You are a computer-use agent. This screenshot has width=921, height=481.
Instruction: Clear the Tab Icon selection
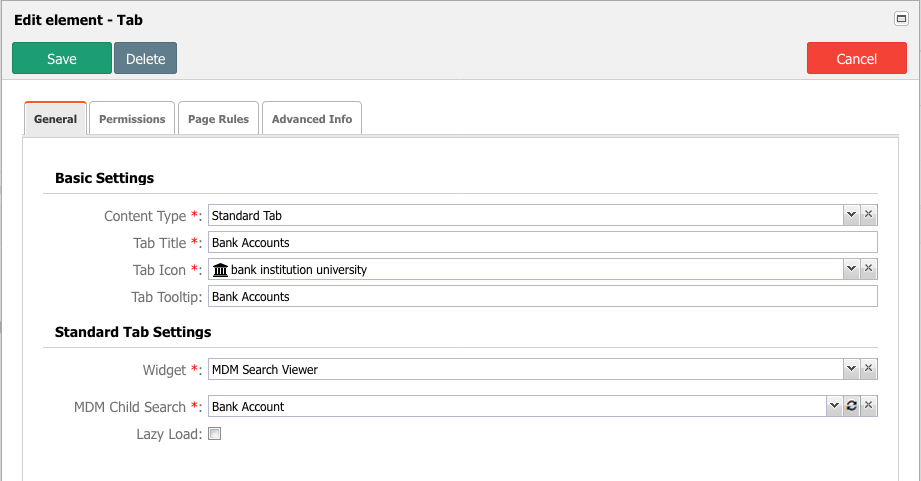(x=868, y=269)
